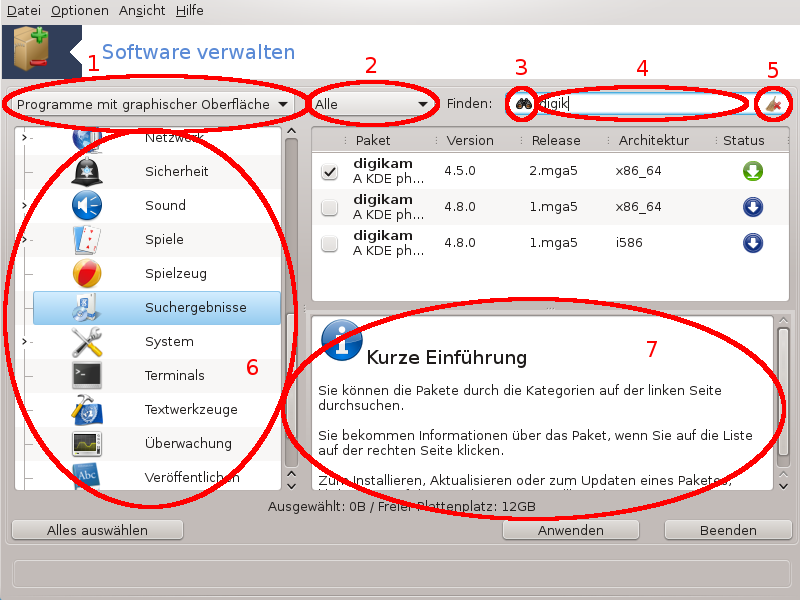This screenshot has height=600, width=800.
Task: Select the Terminals console icon
Action: pyautogui.click(x=87, y=376)
